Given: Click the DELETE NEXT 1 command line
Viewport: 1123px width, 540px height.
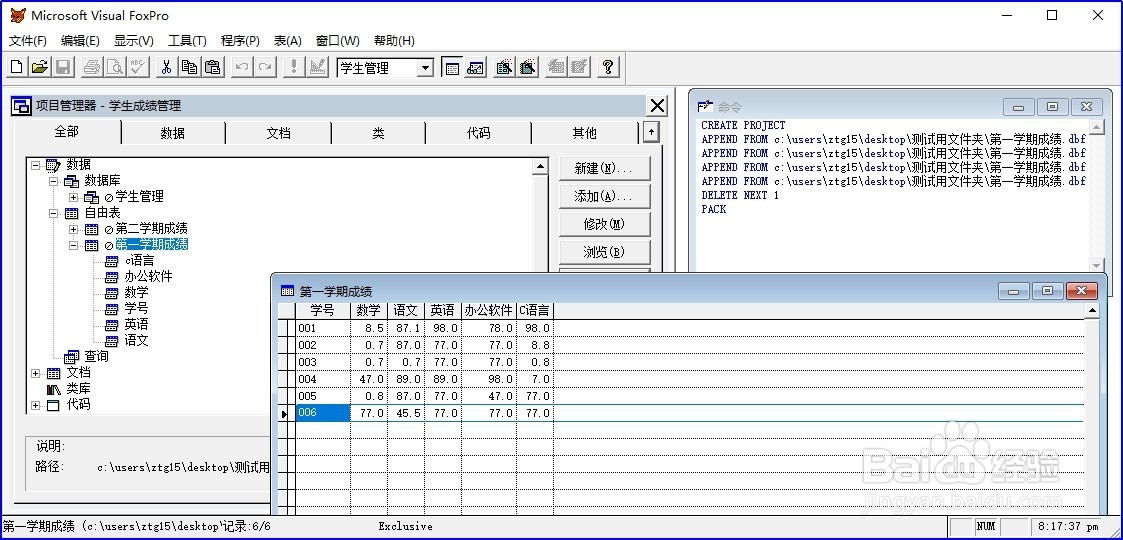Looking at the screenshot, I should coord(740,196).
